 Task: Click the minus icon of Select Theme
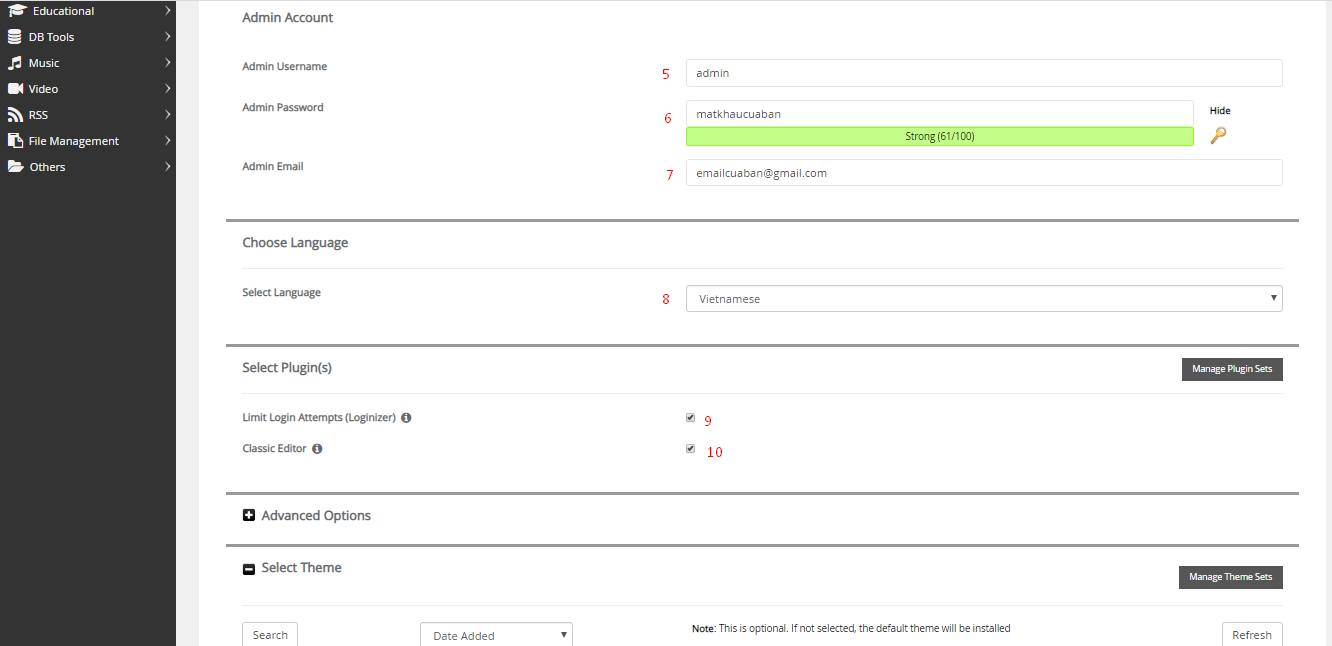point(249,569)
